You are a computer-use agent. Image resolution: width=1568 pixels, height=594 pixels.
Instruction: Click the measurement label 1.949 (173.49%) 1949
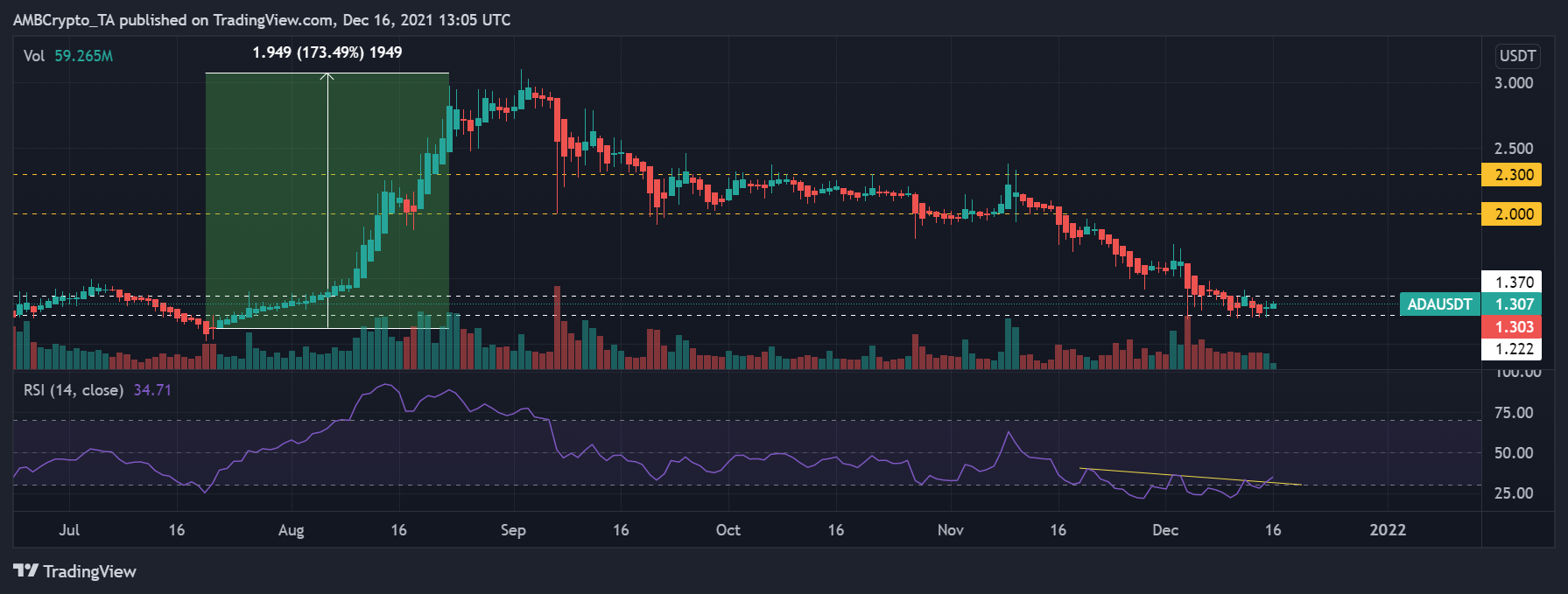(327, 52)
